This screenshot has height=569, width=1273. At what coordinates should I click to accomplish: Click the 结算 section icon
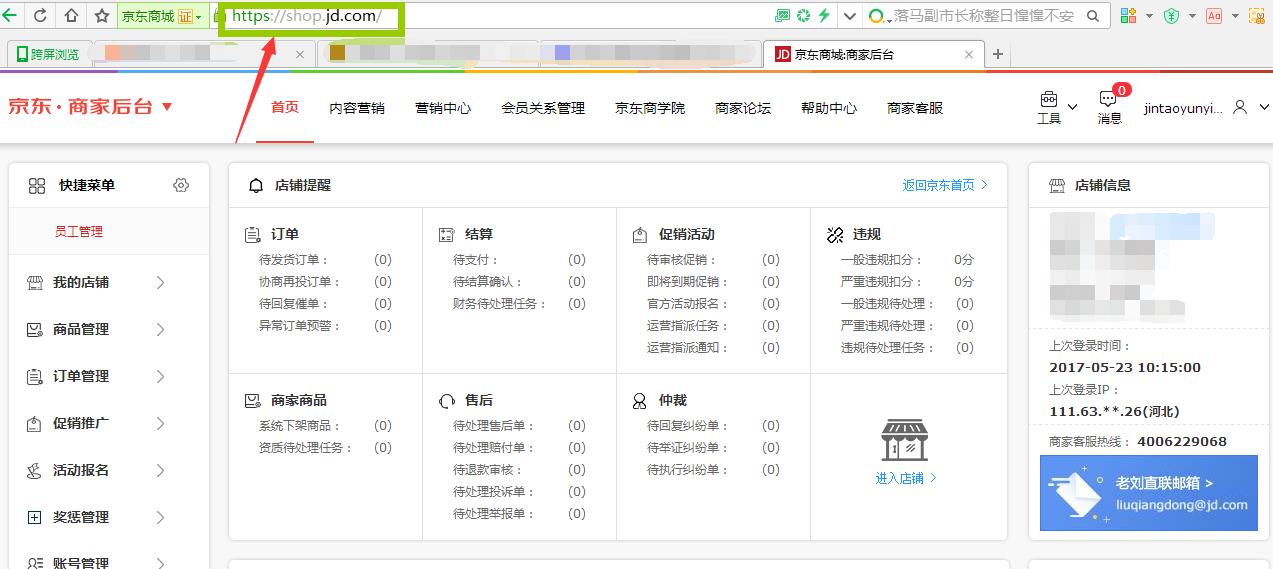(447, 235)
